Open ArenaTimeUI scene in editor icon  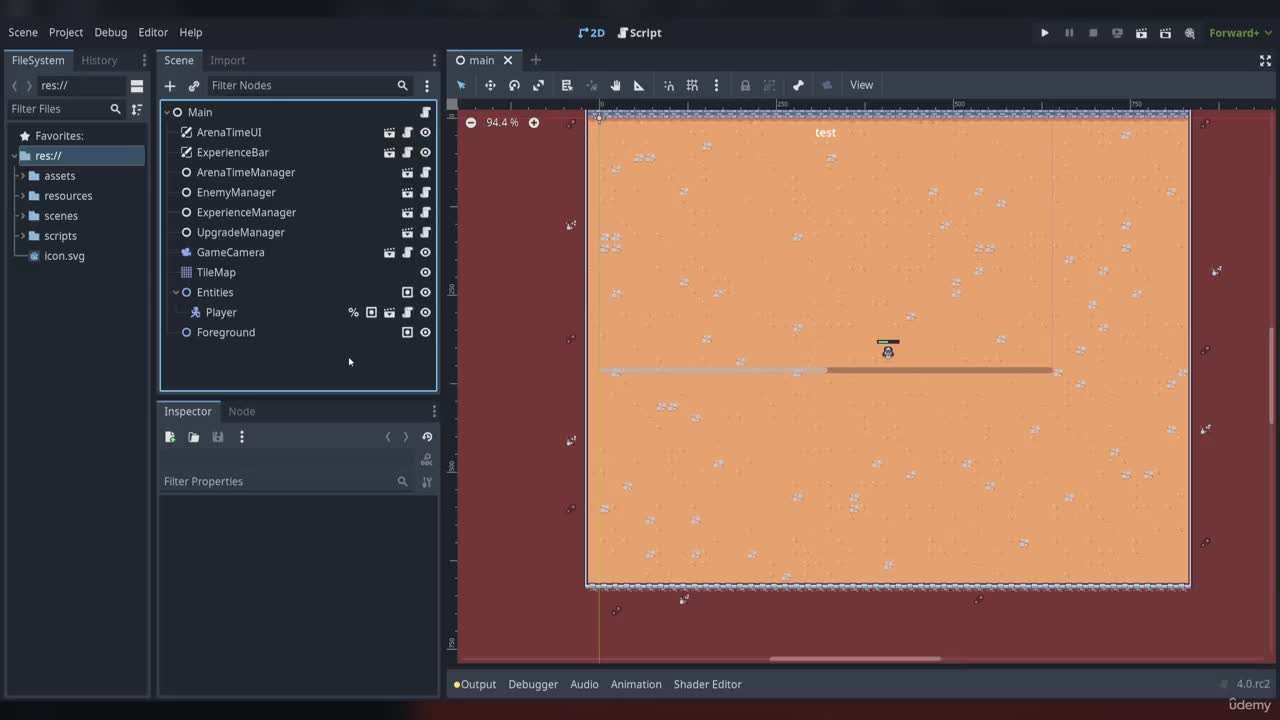point(389,132)
